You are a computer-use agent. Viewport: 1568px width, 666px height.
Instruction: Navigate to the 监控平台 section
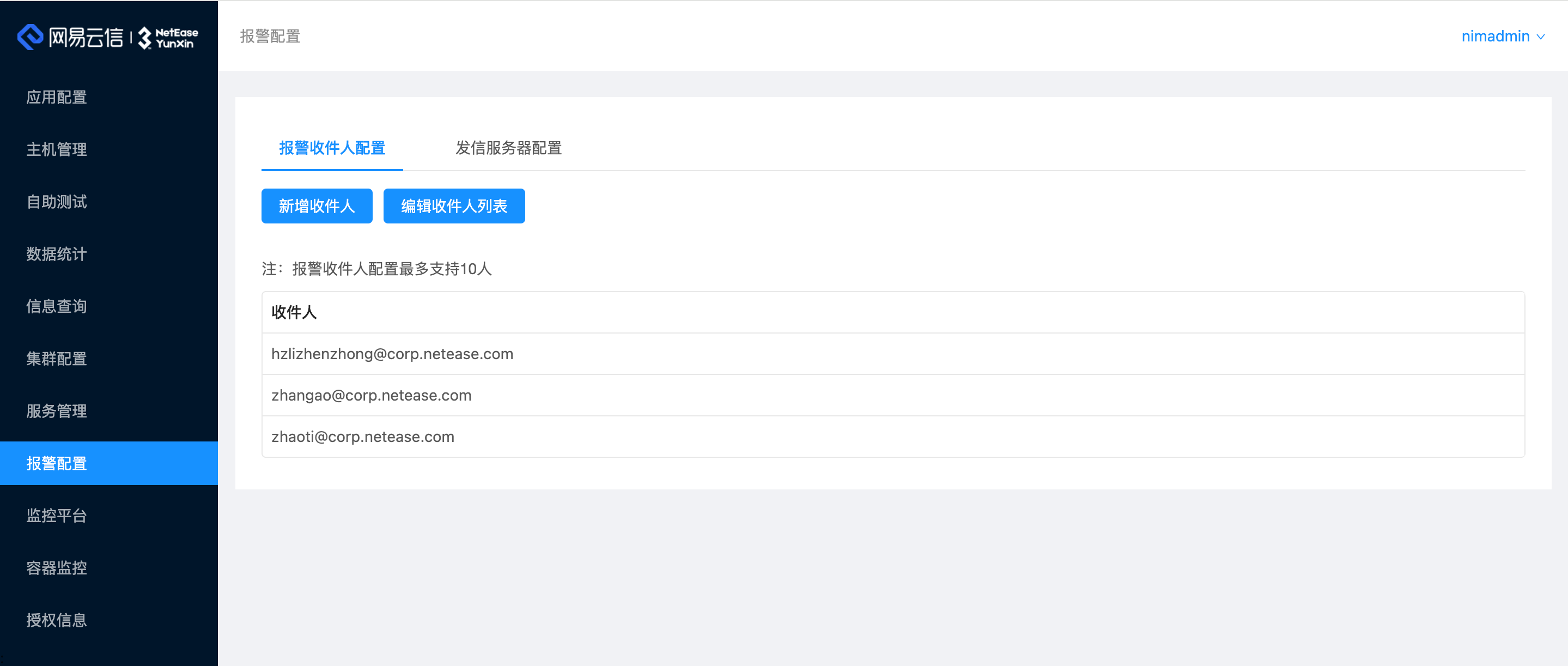click(x=57, y=516)
